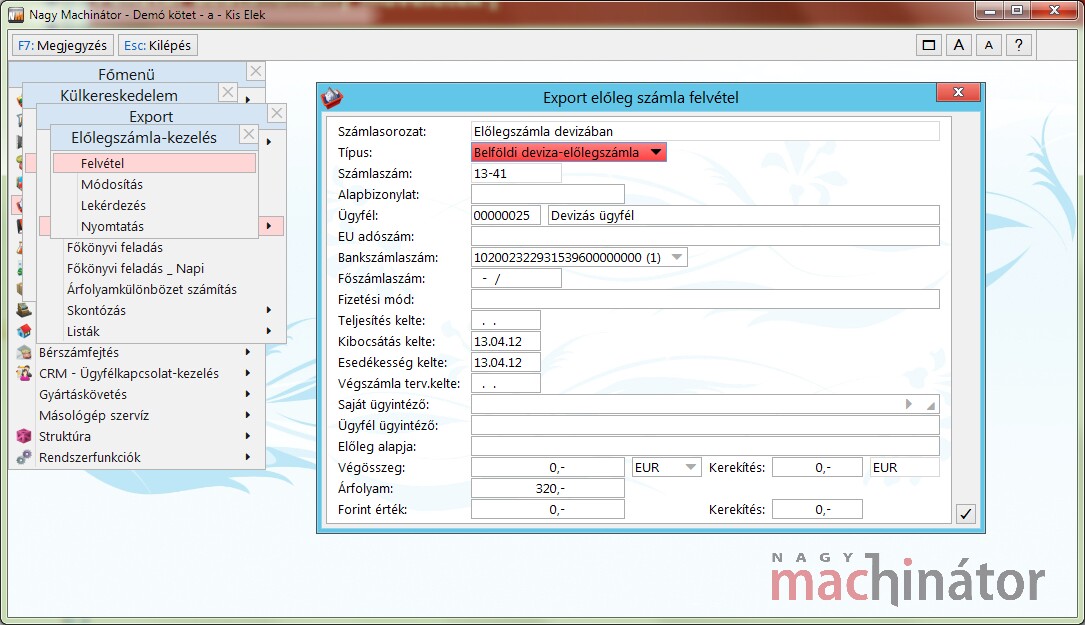The width and height of the screenshot is (1085, 625).
Task: Click the Esedékesség kelte date field
Action: pos(506,362)
